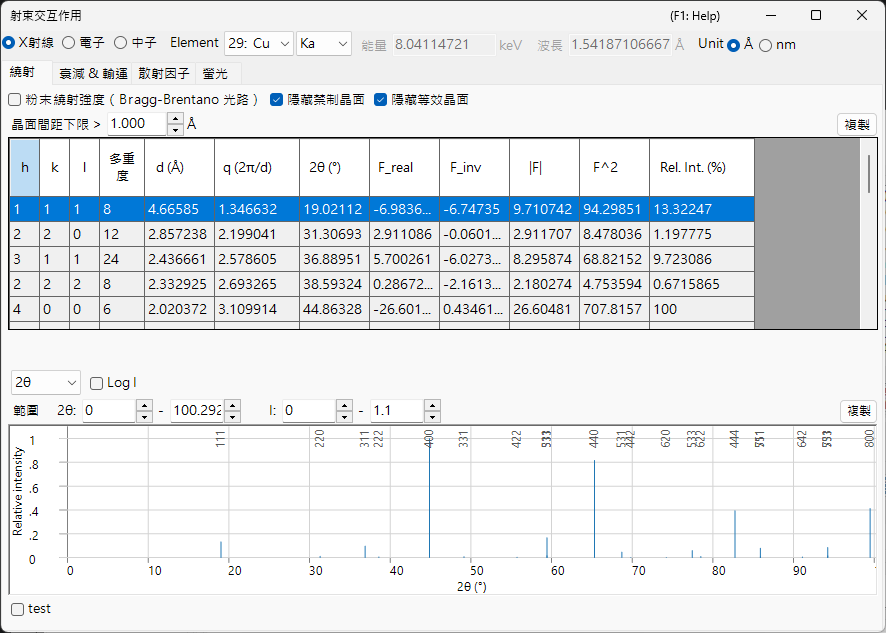Decrease 晶面間距下限 with down arrow
The height and width of the screenshot is (633, 886).
click(x=176, y=129)
